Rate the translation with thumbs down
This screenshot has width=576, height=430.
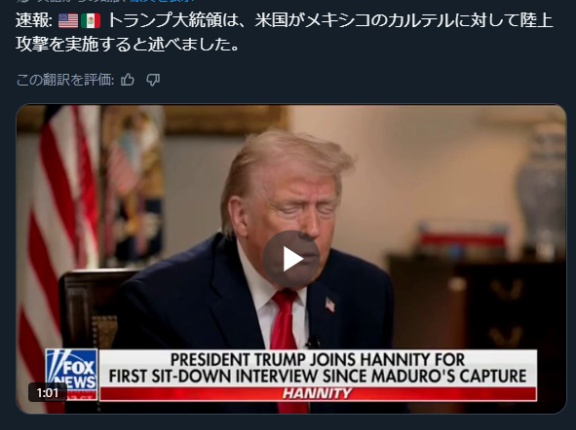[x=153, y=80]
